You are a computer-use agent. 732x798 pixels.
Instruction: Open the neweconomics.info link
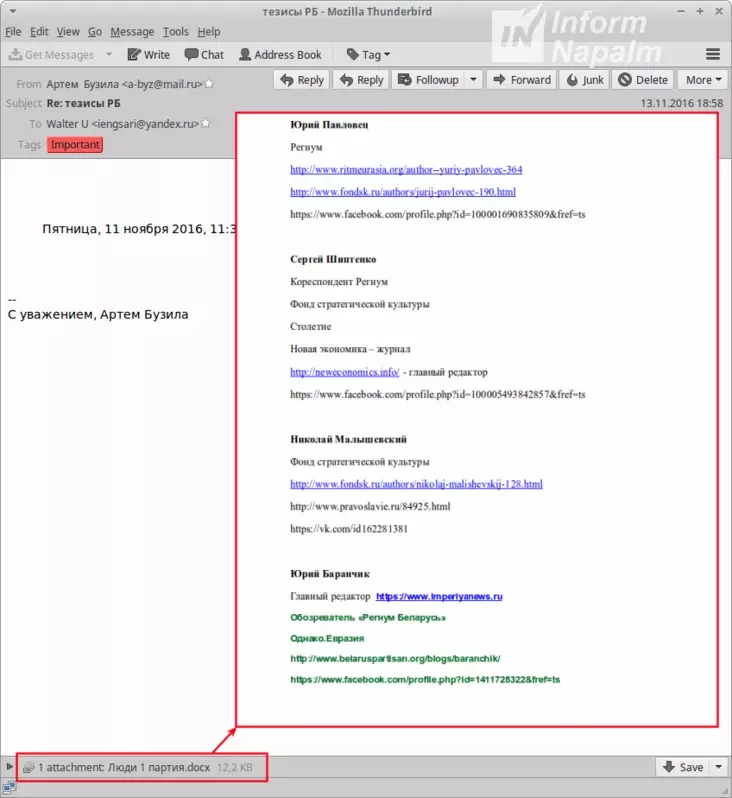[x=345, y=372]
